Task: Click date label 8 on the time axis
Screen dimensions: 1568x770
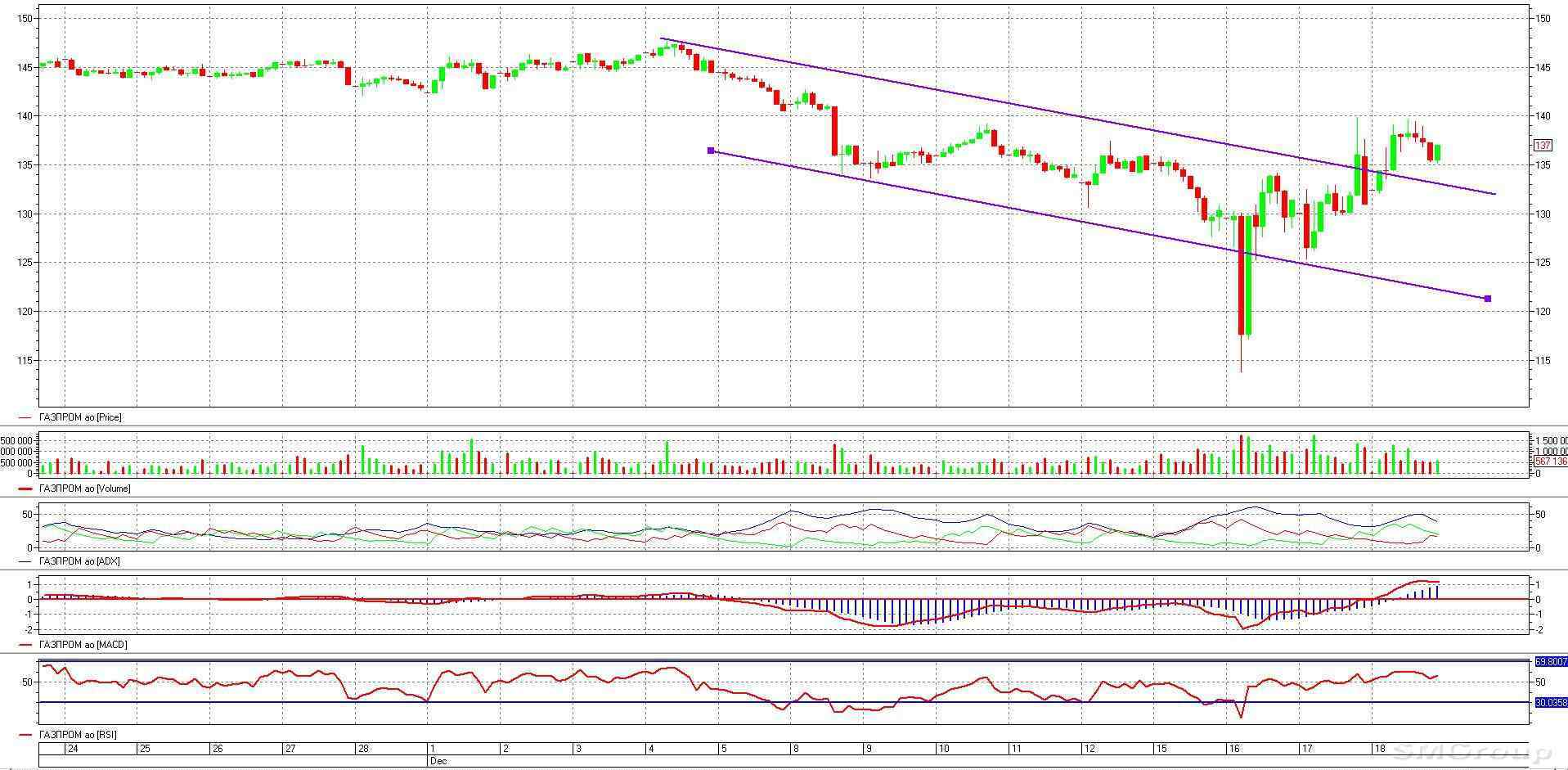Action: tap(797, 749)
